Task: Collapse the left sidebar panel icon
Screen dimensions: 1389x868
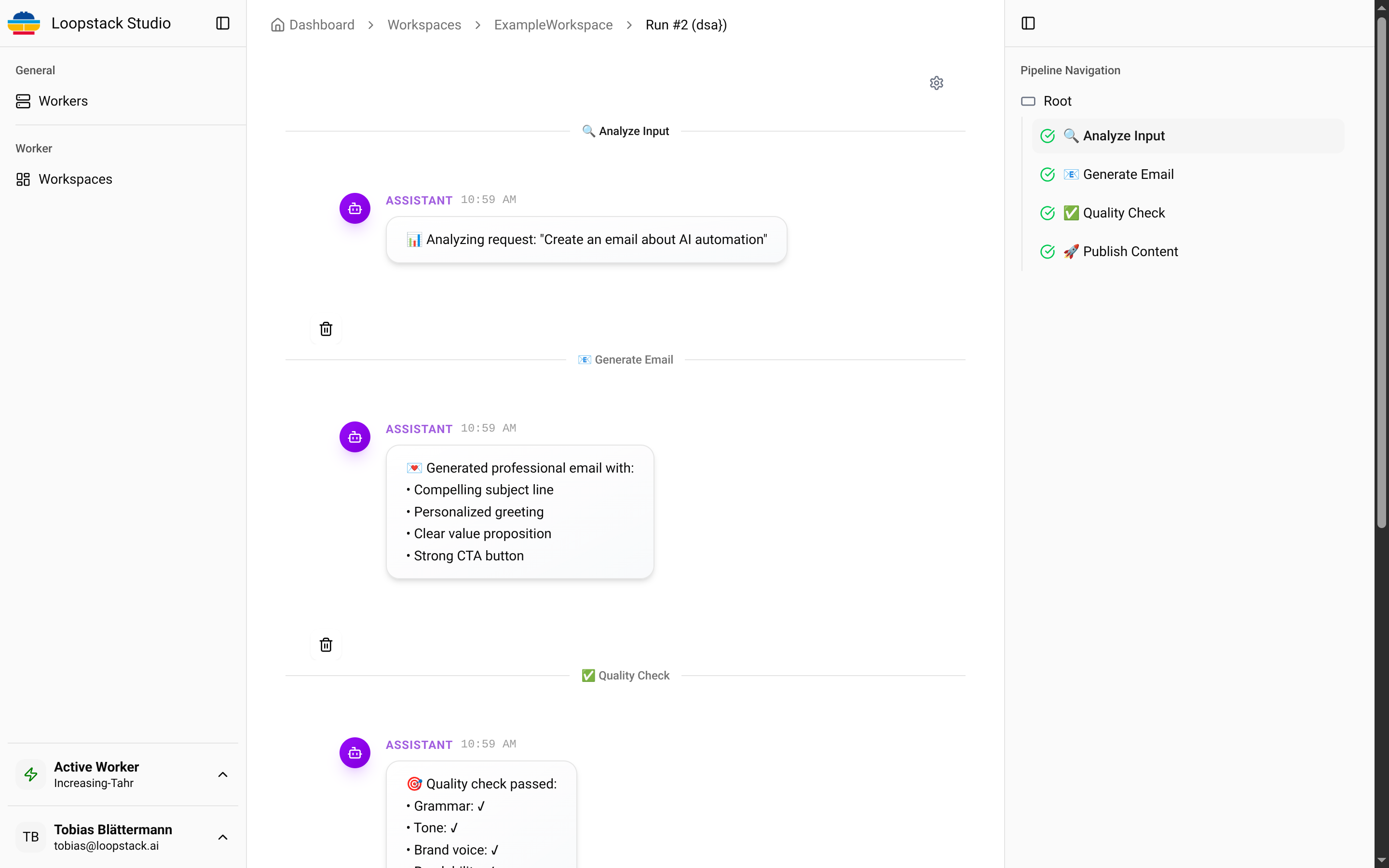Action: [x=222, y=24]
